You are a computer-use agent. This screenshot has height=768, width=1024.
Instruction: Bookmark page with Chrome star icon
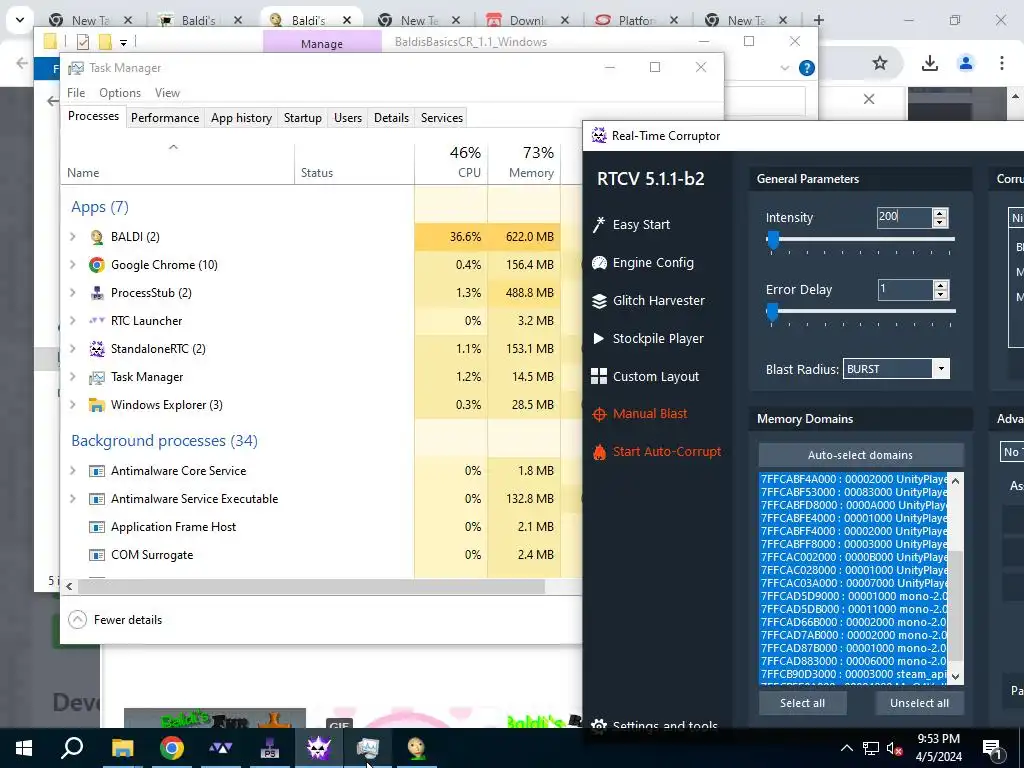880,63
